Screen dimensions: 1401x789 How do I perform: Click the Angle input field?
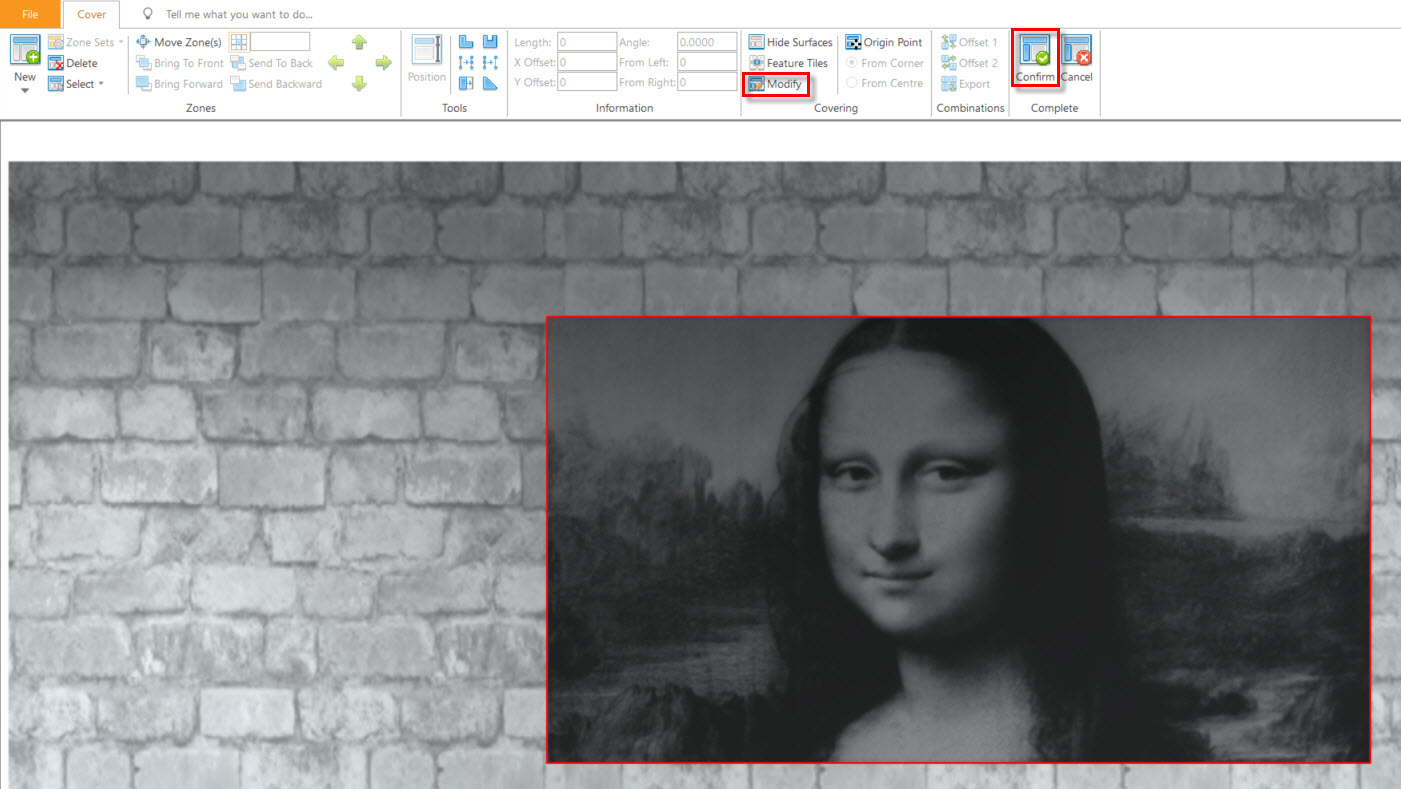[x=707, y=42]
